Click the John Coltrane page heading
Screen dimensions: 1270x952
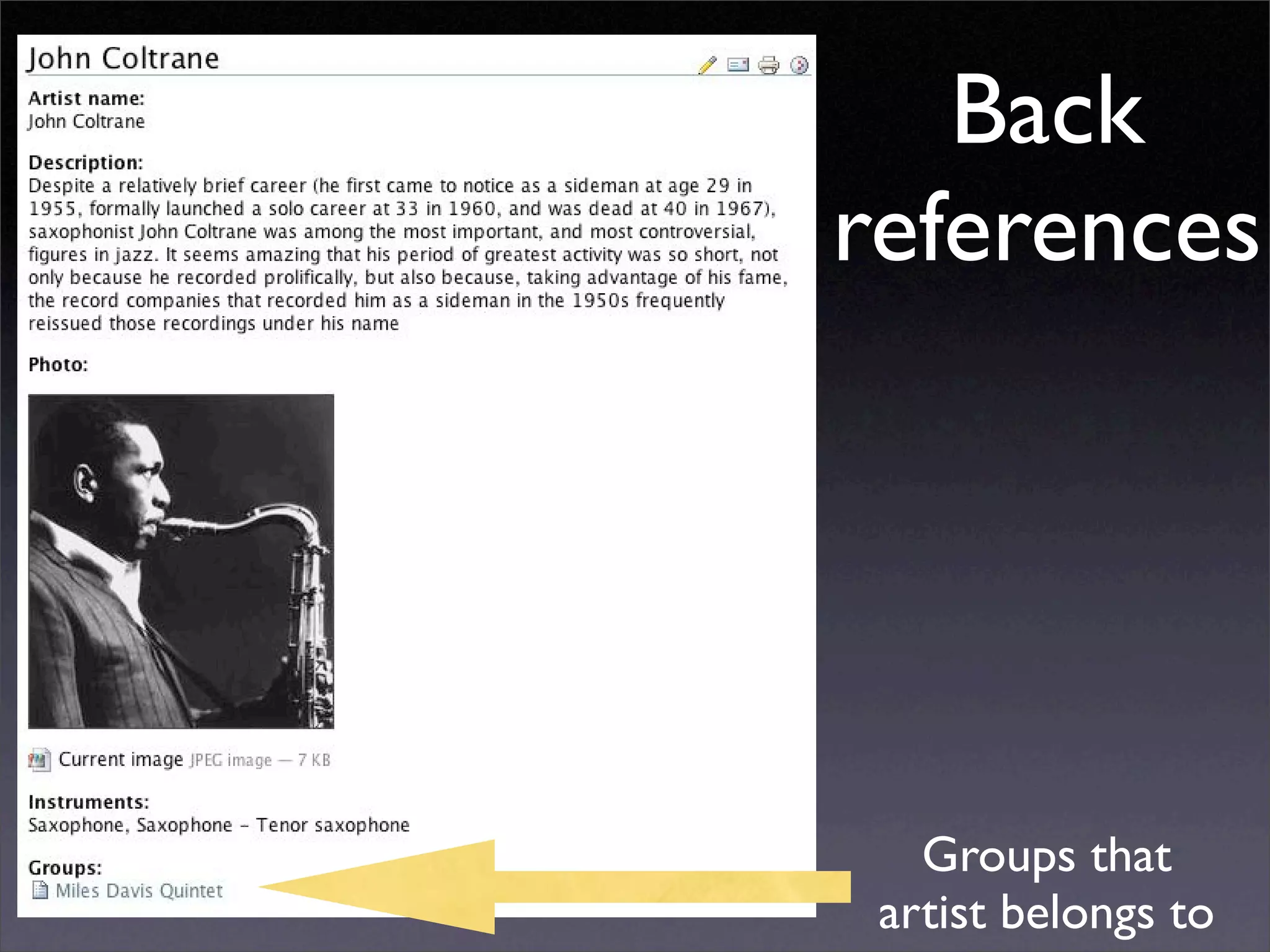coord(123,59)
